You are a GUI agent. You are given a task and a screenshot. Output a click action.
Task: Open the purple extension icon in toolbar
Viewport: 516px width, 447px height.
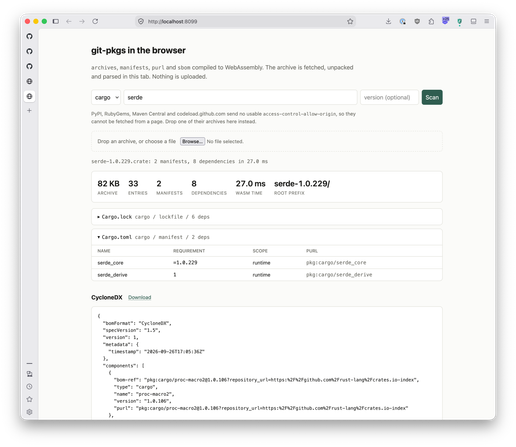445,21
